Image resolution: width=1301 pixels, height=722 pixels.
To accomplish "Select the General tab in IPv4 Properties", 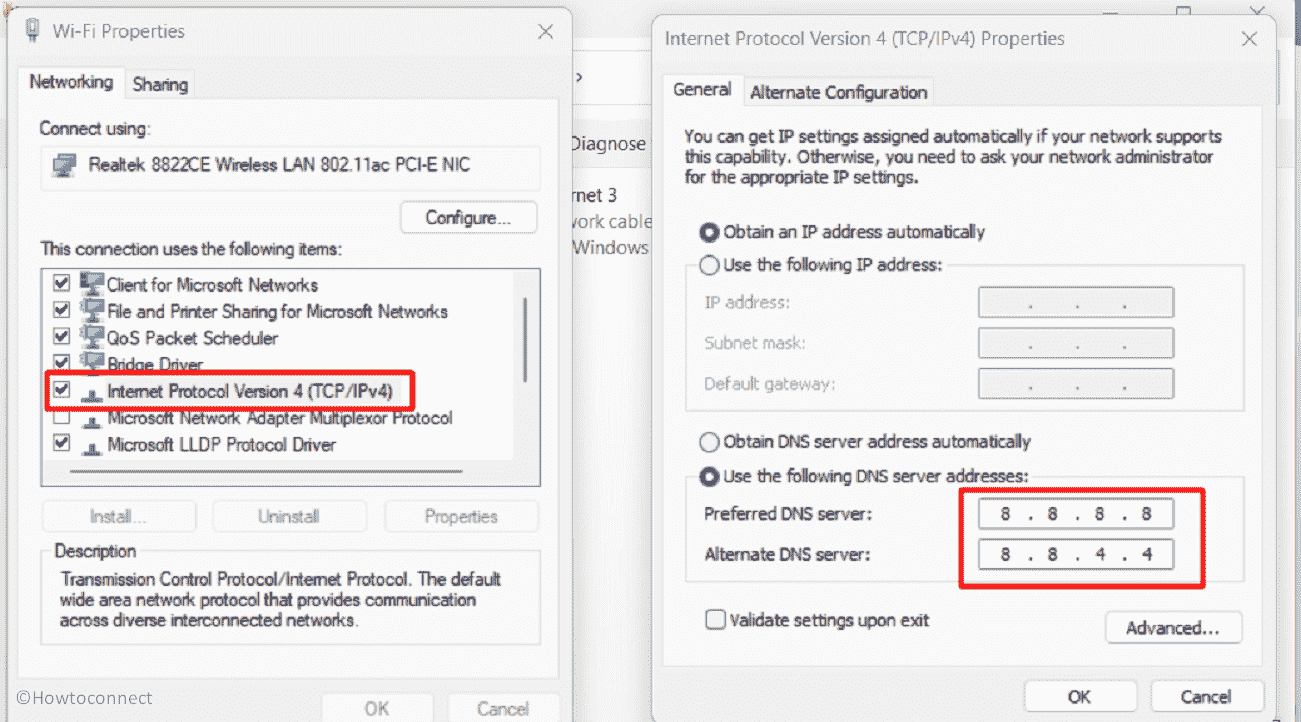I will [x=702, y=89].
